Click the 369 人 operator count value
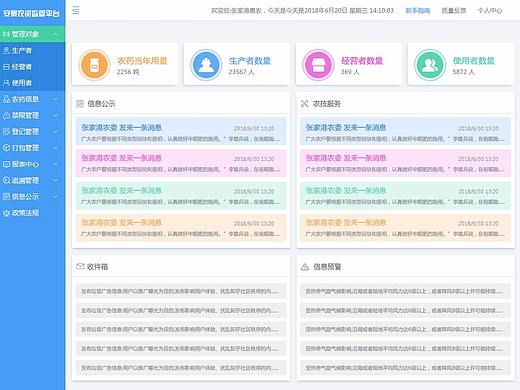Screen dimensions: 520x390 pos(350,72)
